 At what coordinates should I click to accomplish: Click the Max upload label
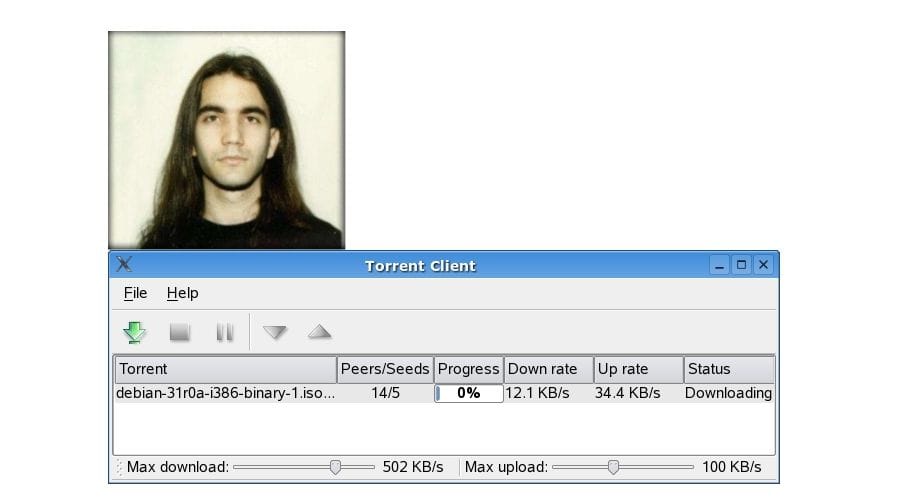506,467
